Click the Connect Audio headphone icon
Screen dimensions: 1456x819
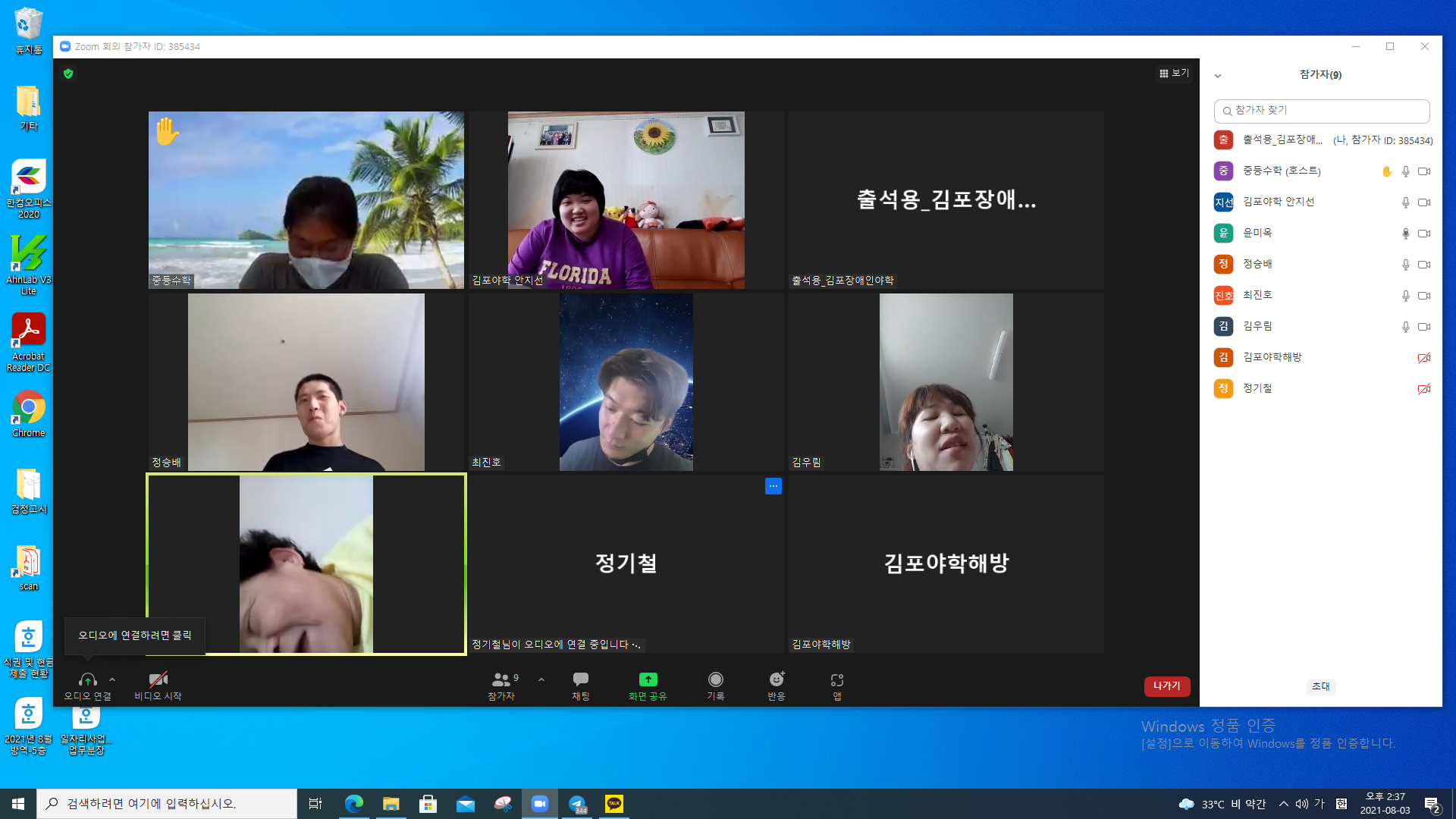point(87,679)
